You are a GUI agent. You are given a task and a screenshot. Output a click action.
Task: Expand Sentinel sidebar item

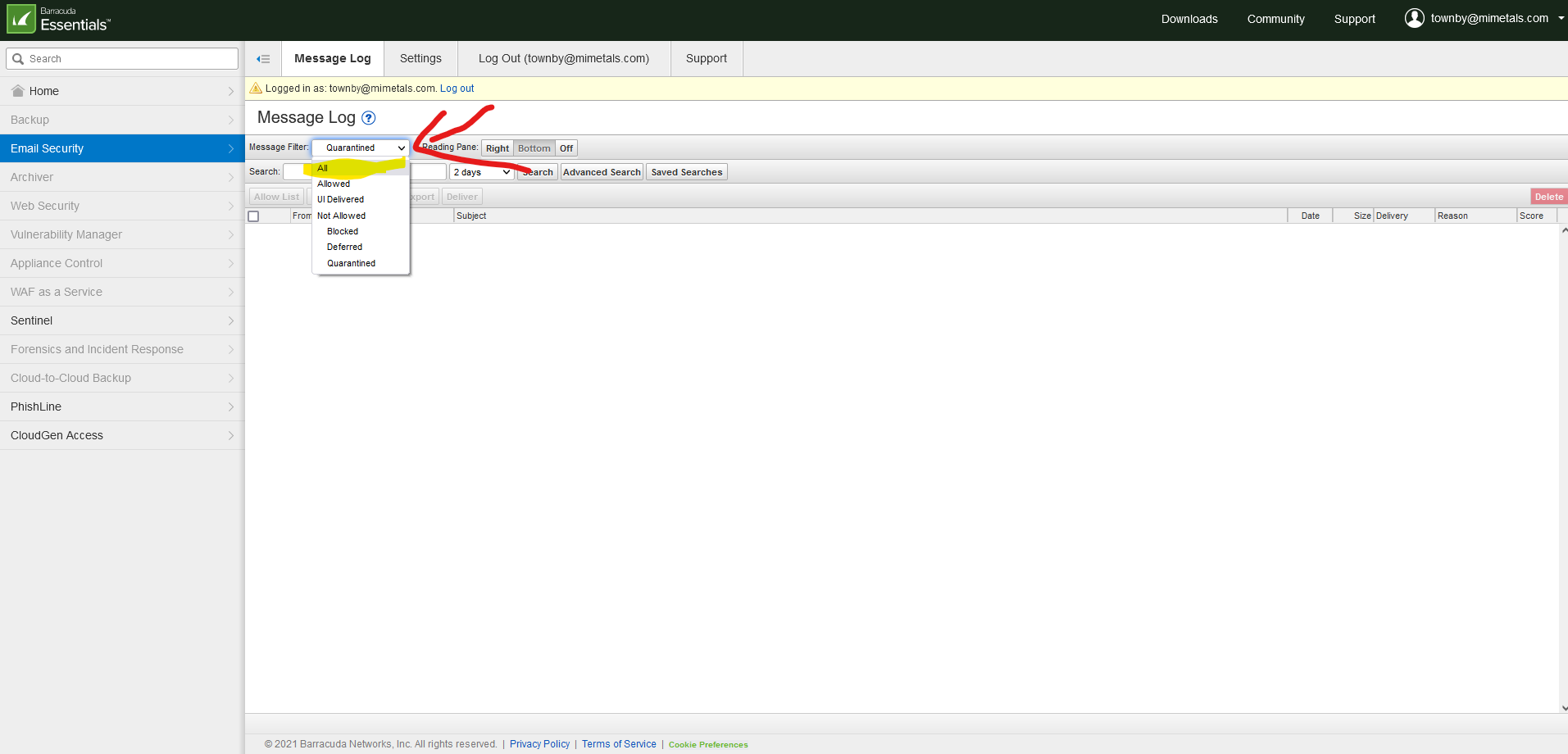click(x=122, y=320)
